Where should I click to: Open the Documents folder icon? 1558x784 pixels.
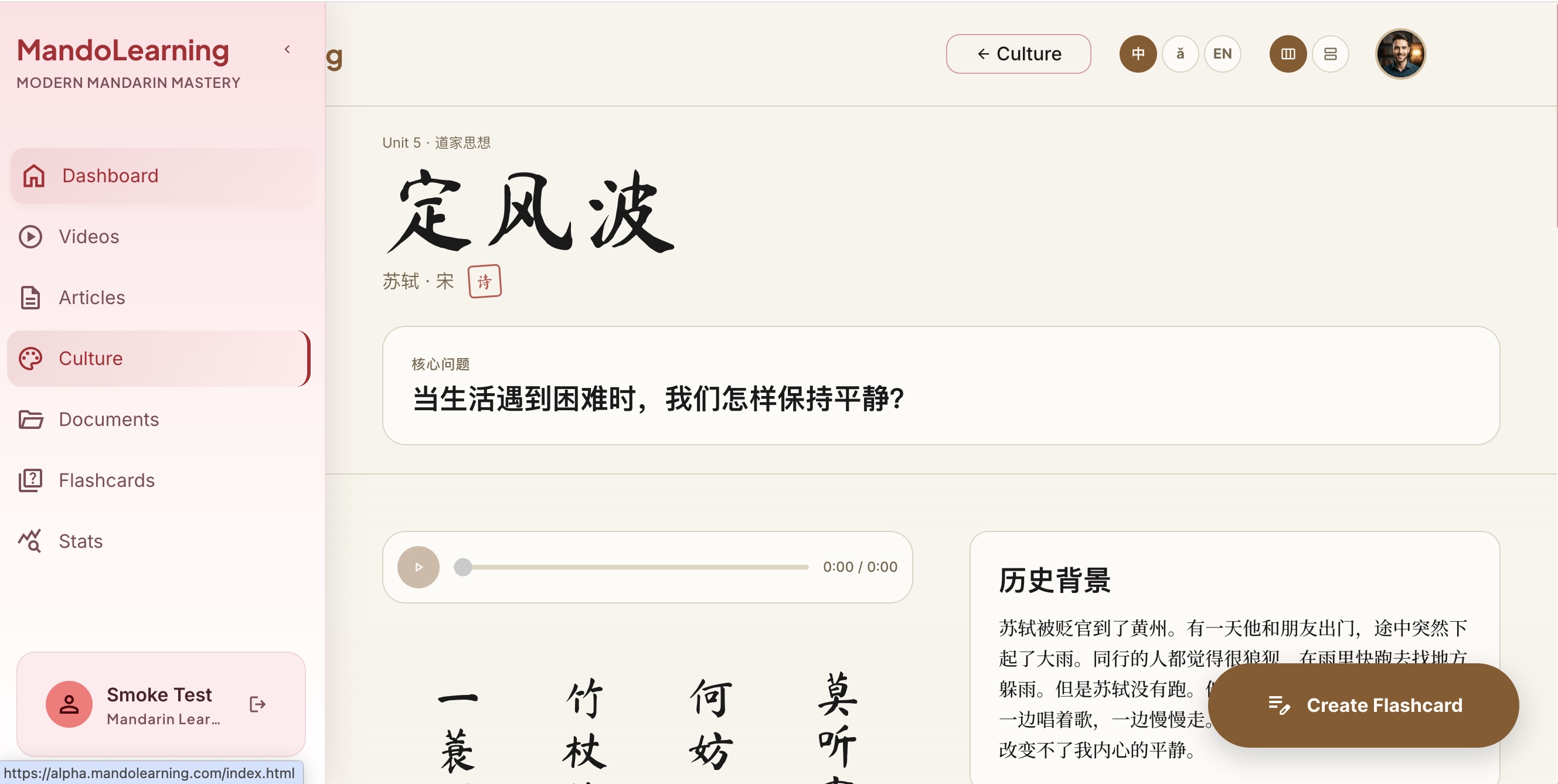tap(30, 420)
